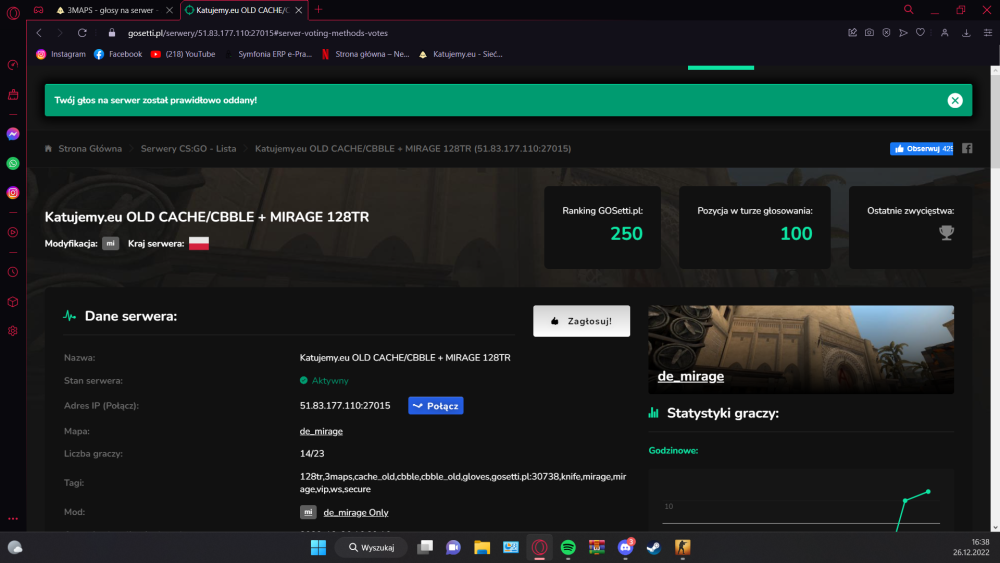
Task: Click server IP 51.83.177.110:27015 text
Action: pos(345,406)
